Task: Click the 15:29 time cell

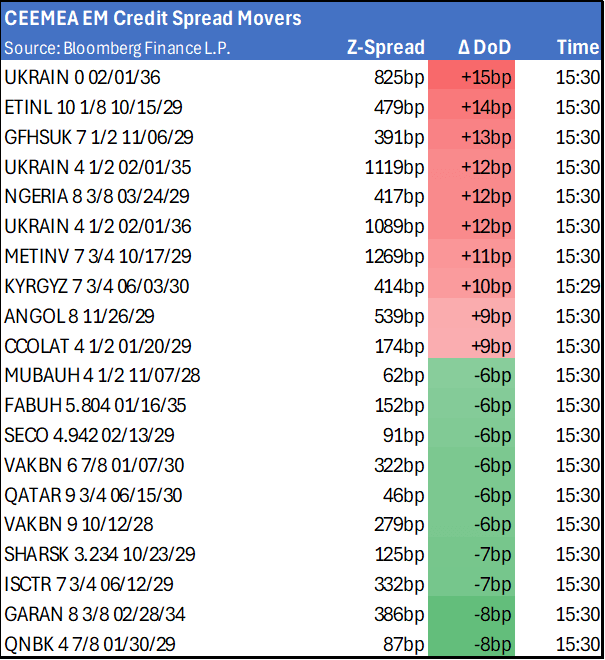Action: coord(578,286)
